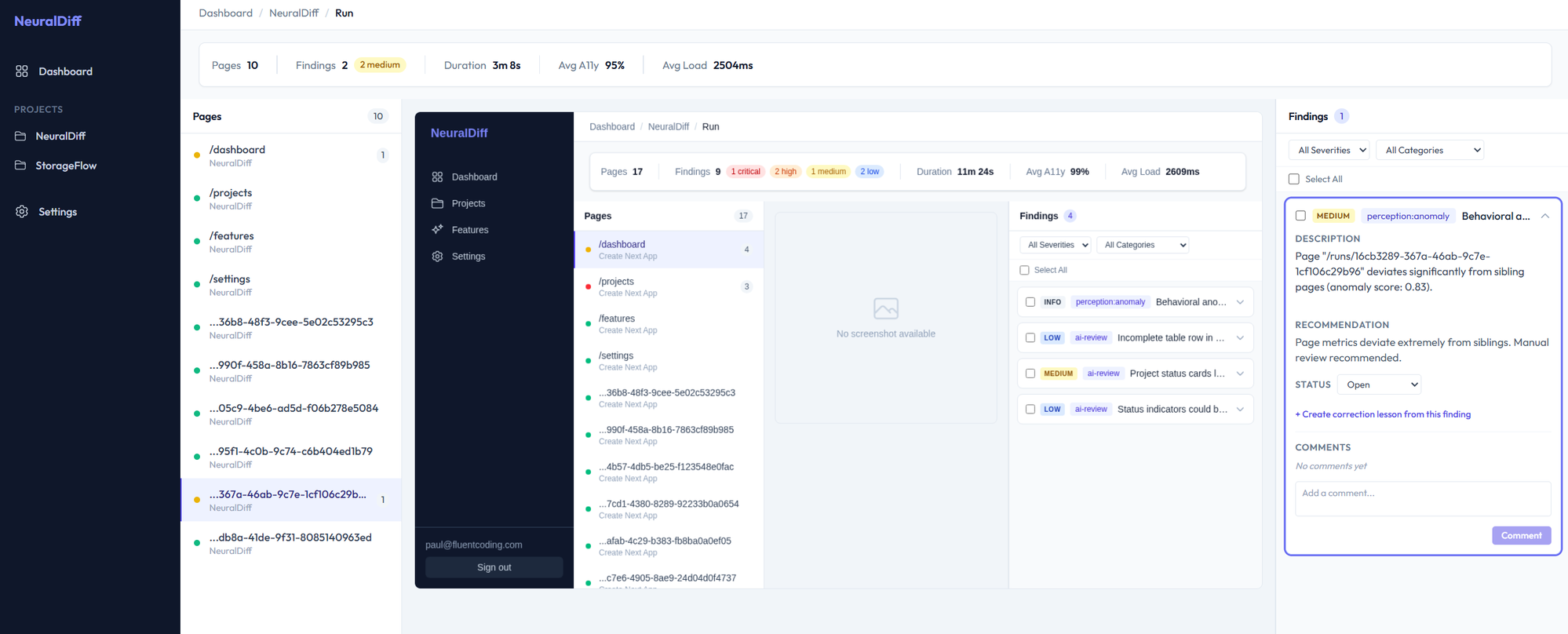The height and width of the screenshot is (634, 1568).
Task: Click the Dashboard grid icon in outer sidebar
Action: click(22, 71)
